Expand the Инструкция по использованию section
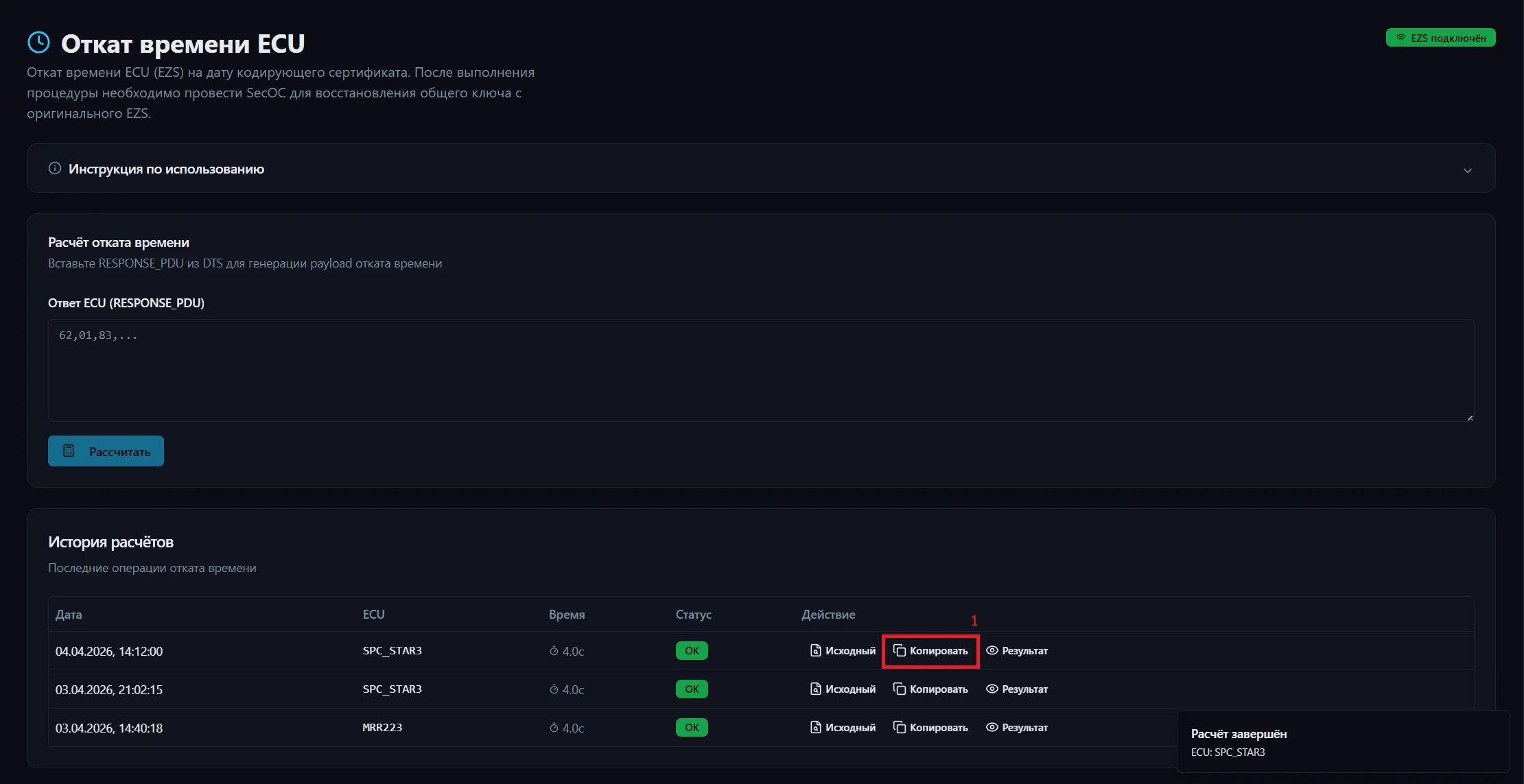Screen dimensions: 1524x784 pyautogui.click(x=760, y=169)
